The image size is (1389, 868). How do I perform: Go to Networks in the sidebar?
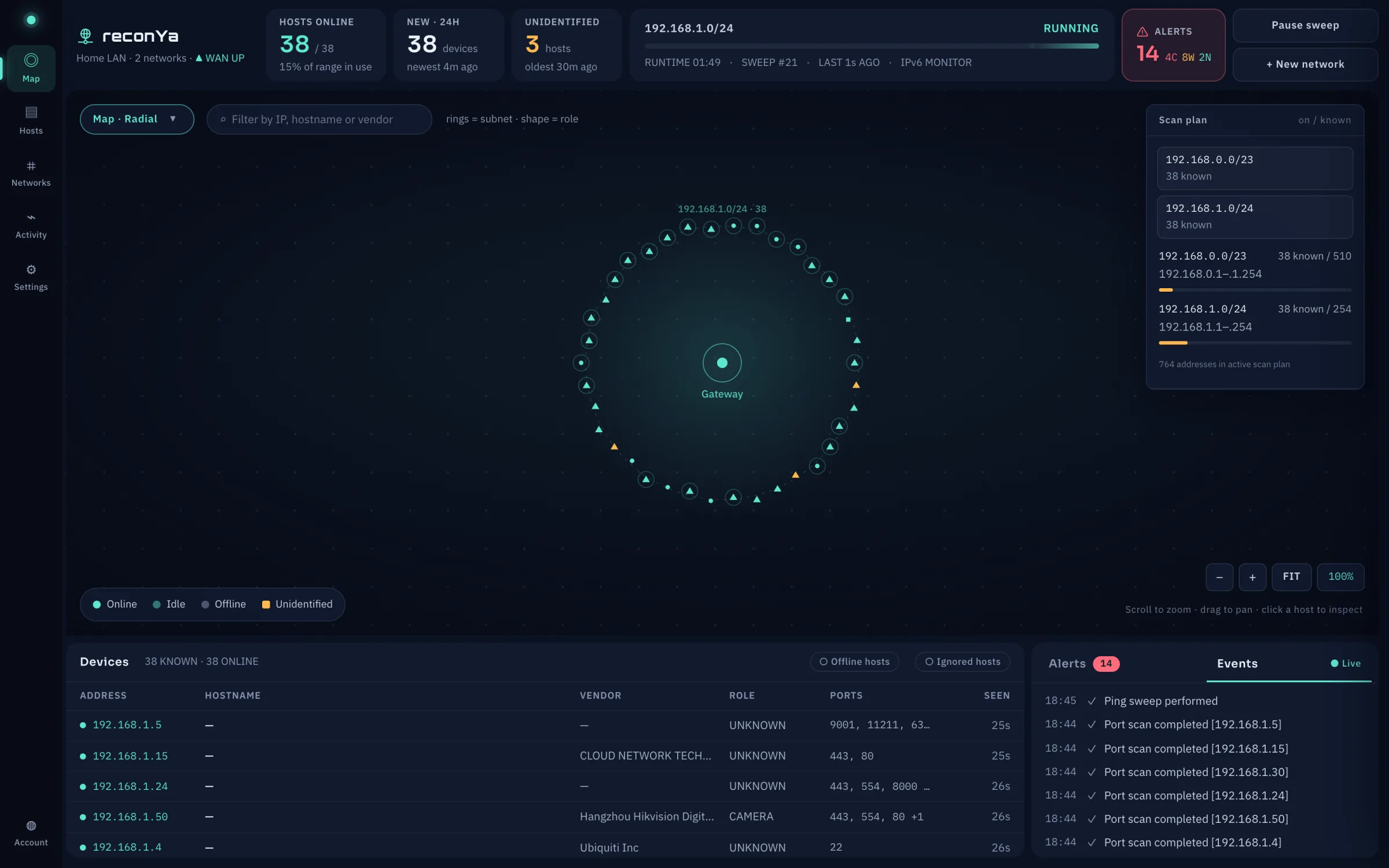[x=31, y=173]
